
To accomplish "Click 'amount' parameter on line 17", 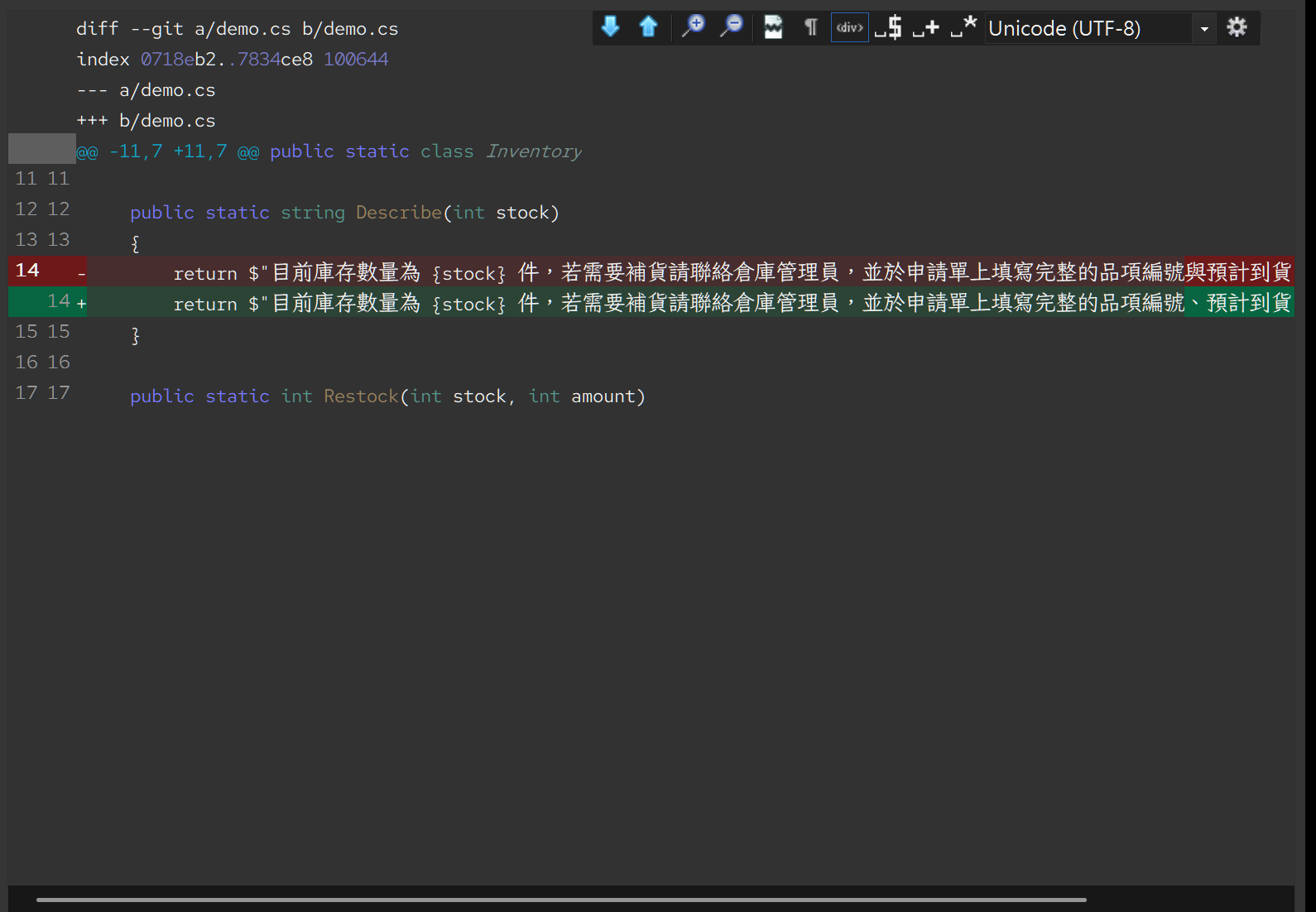I will [x=603, y=396].
